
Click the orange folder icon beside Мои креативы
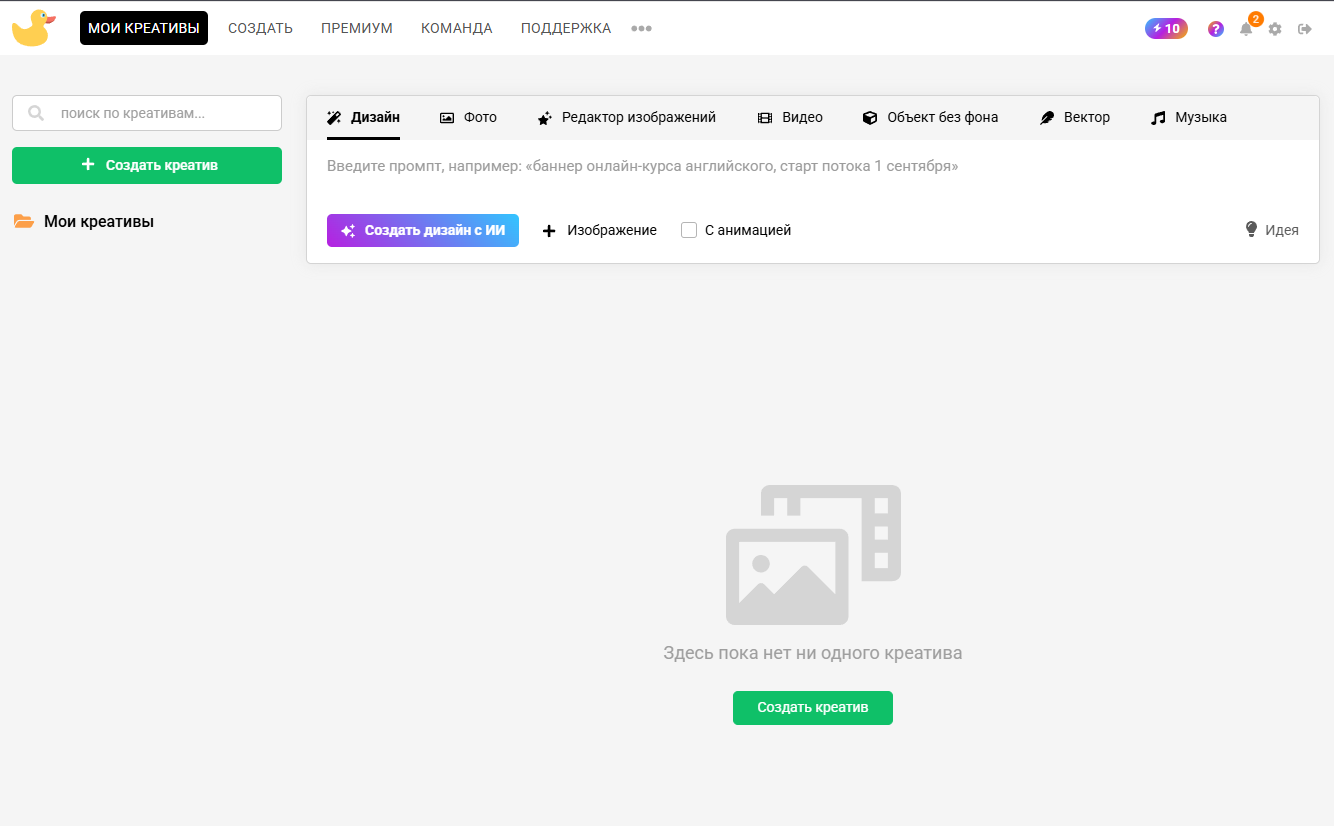pyautogui.click(x=24, y=222)
